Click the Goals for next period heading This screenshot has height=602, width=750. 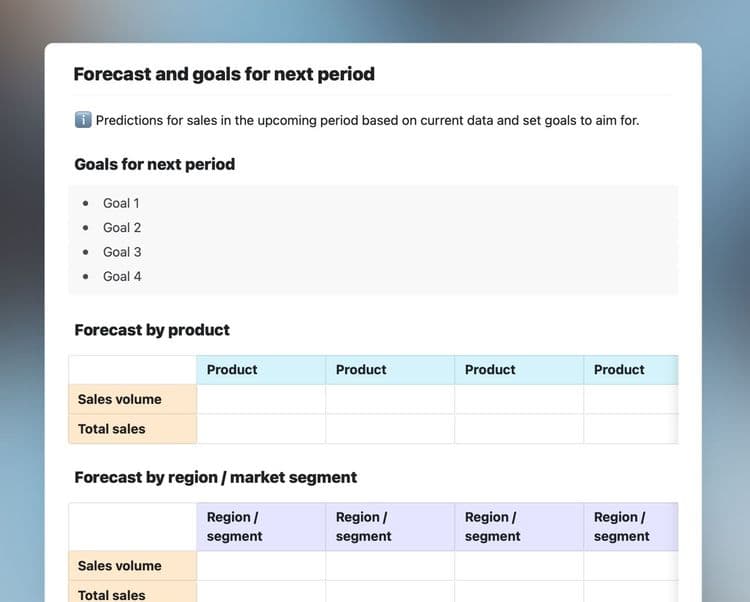click(154, 164)
